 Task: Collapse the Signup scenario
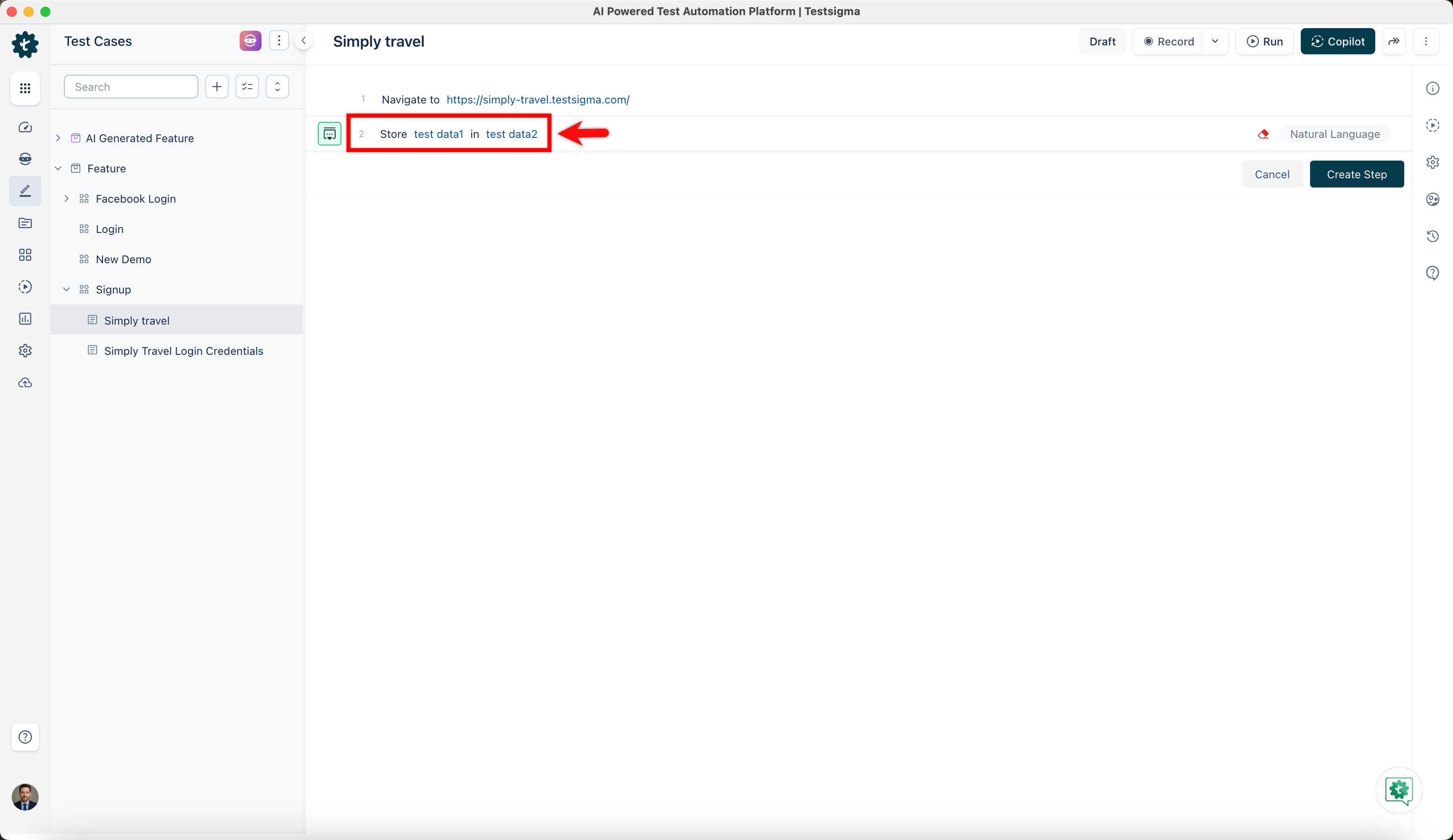[66, 289]
